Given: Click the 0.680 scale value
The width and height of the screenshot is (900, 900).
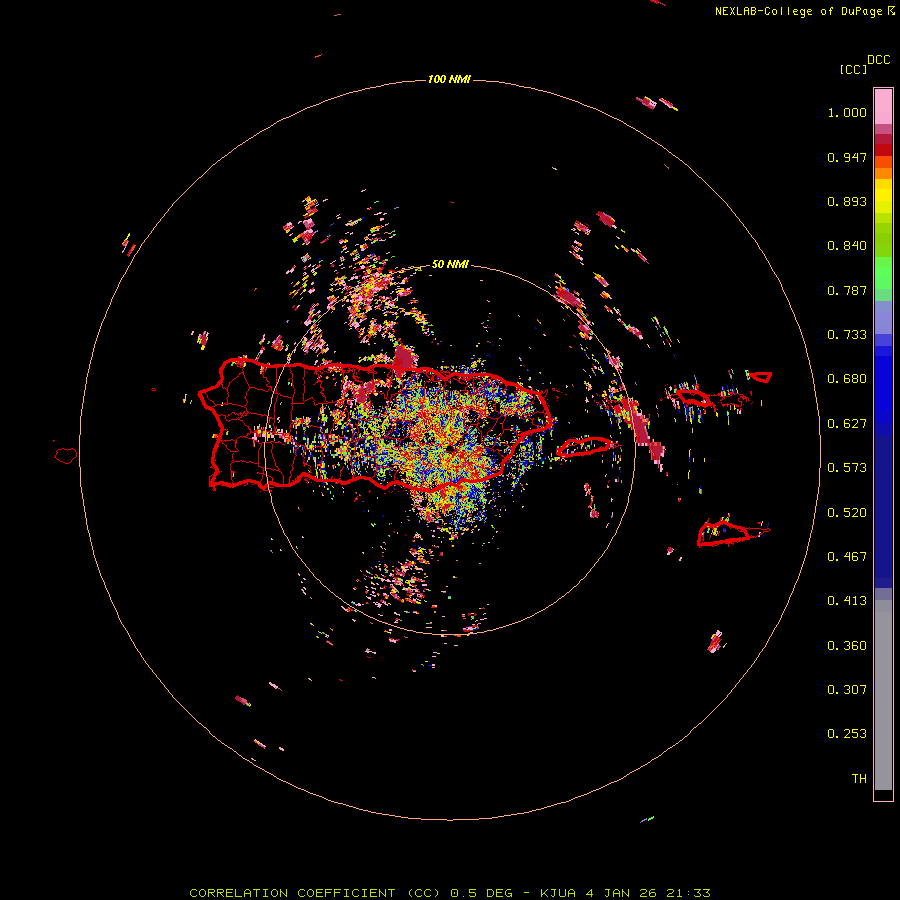Looking at the screenshot, I should (x=847, y=379).
